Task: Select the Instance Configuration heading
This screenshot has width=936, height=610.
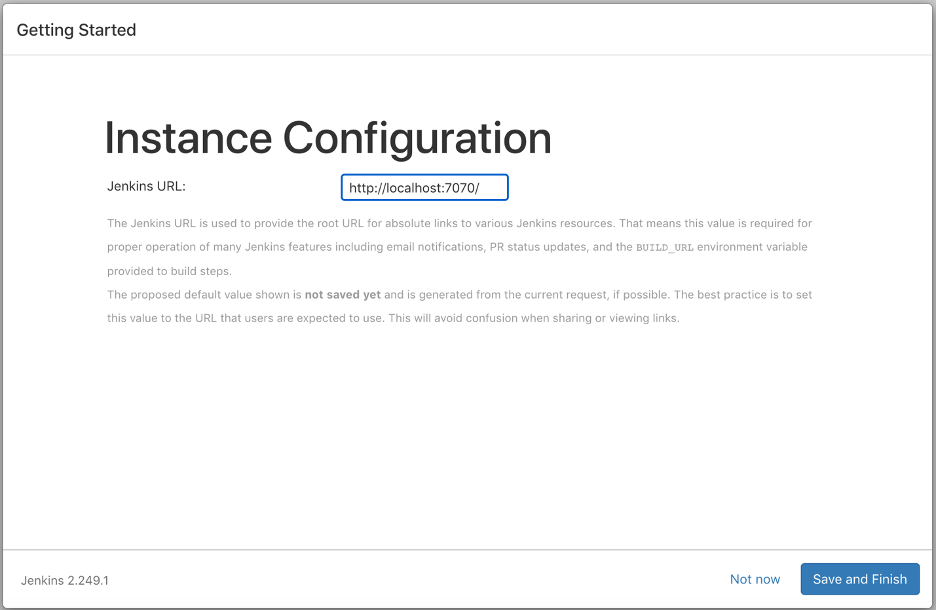Action: tap(328, 138)
